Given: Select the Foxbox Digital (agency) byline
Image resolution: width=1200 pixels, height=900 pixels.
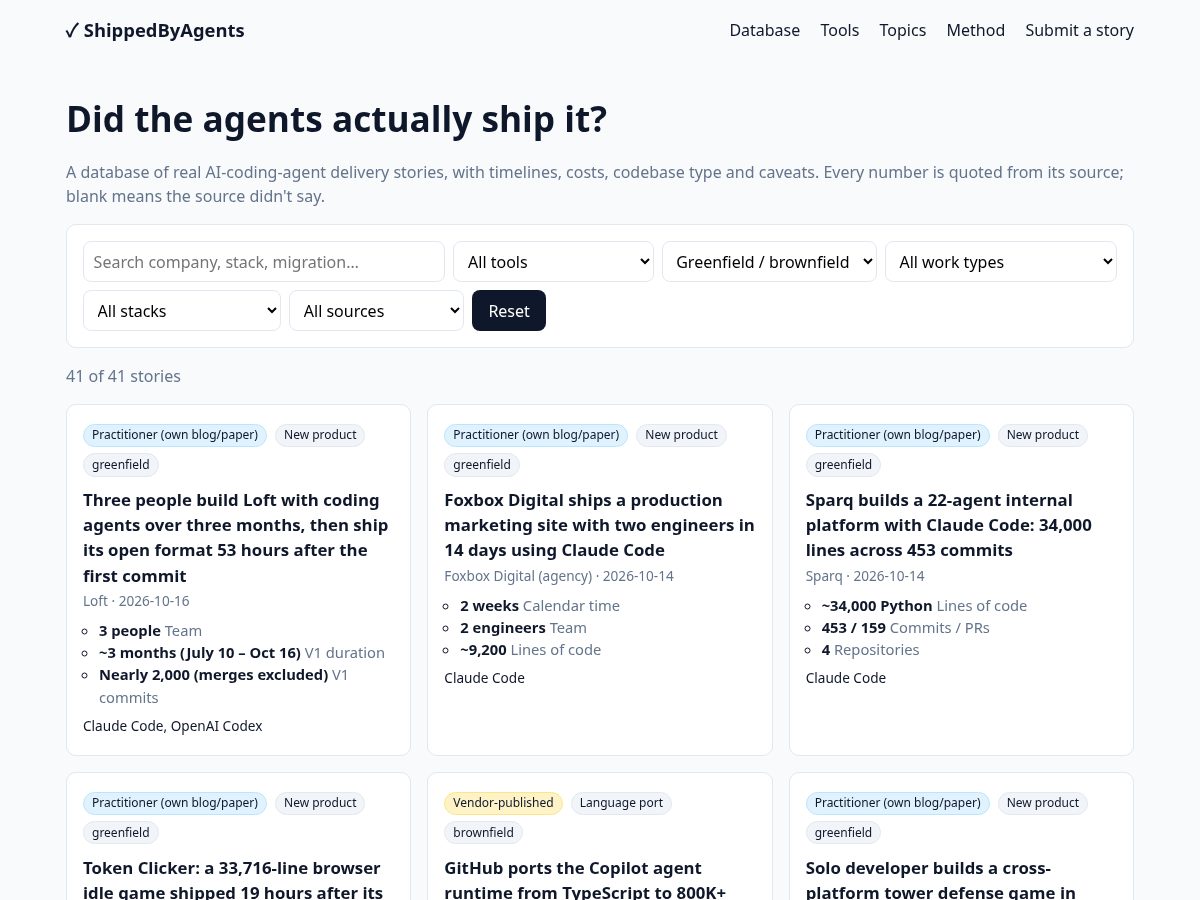Looking at the screenshot, I should pyautogui.click(x=559, y=576).
